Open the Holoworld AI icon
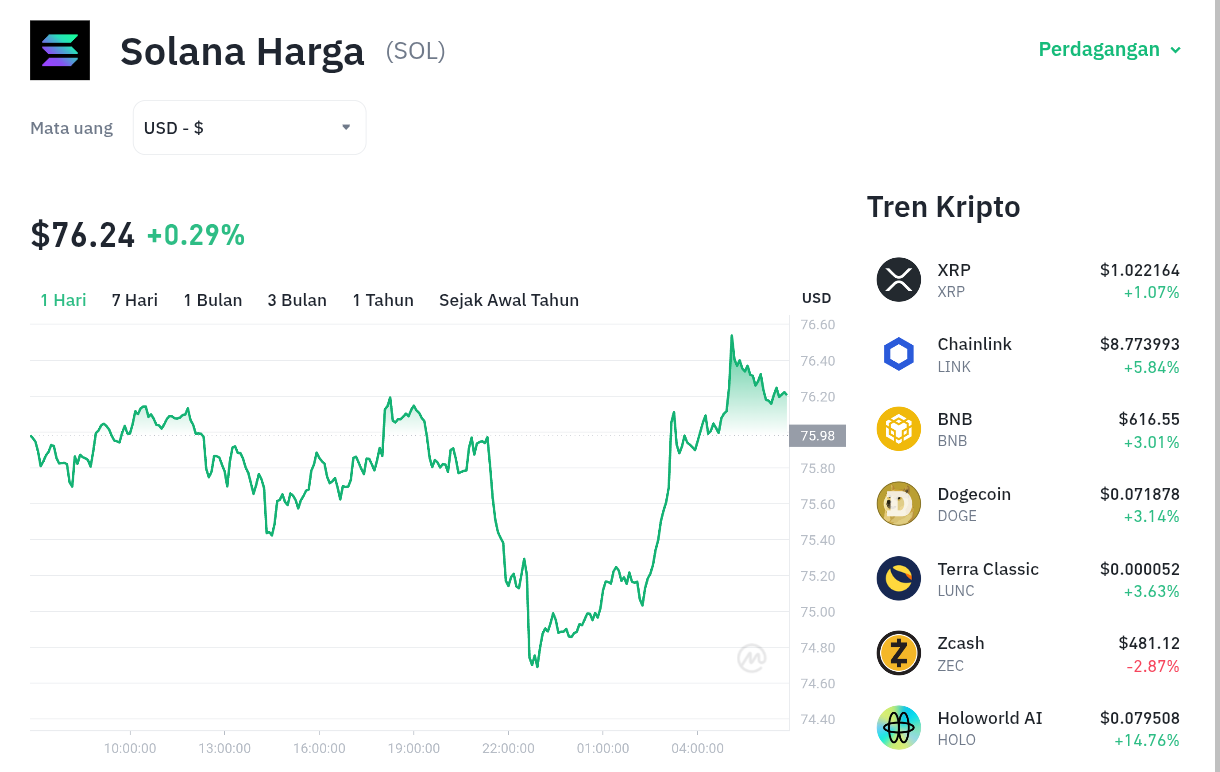Screen dimensions: 1220x772 [x=898, y=728]
